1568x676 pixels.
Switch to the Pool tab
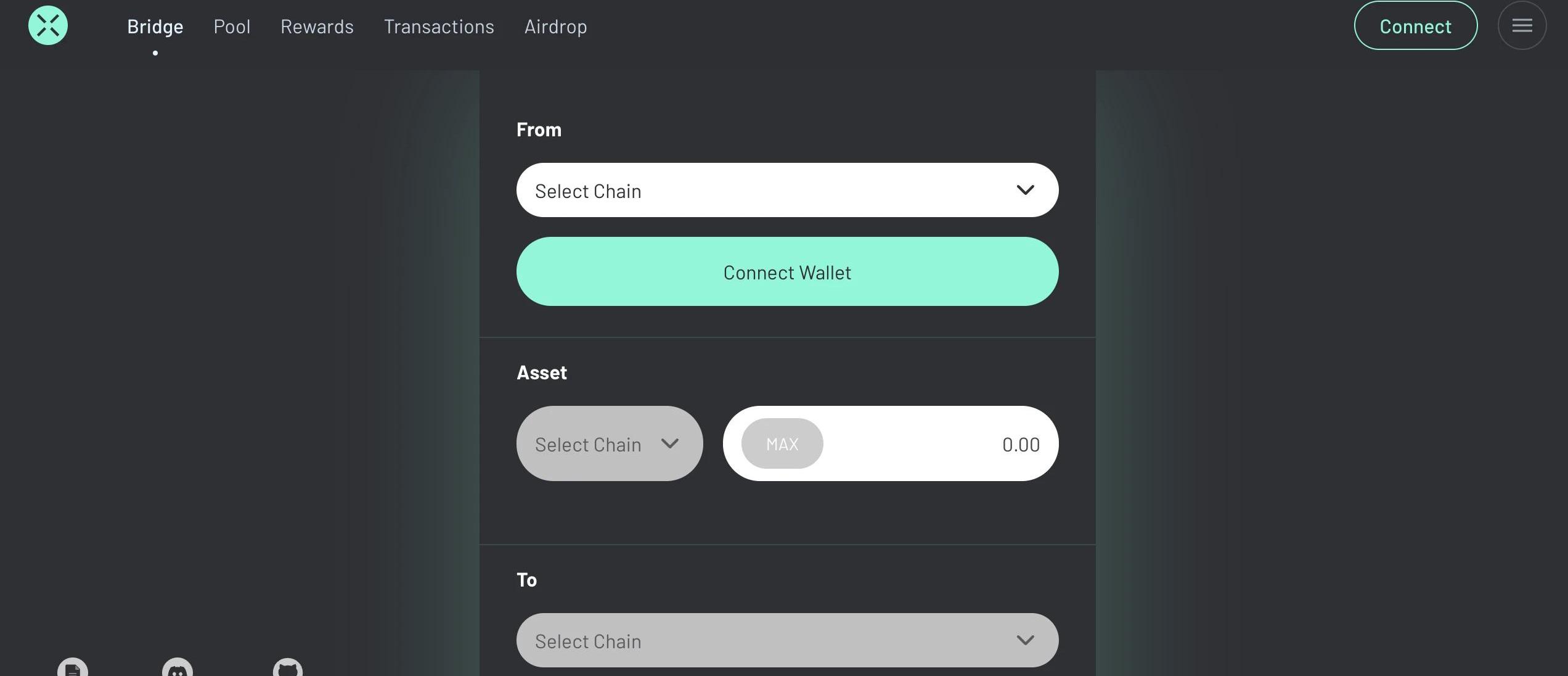point(232,27)
